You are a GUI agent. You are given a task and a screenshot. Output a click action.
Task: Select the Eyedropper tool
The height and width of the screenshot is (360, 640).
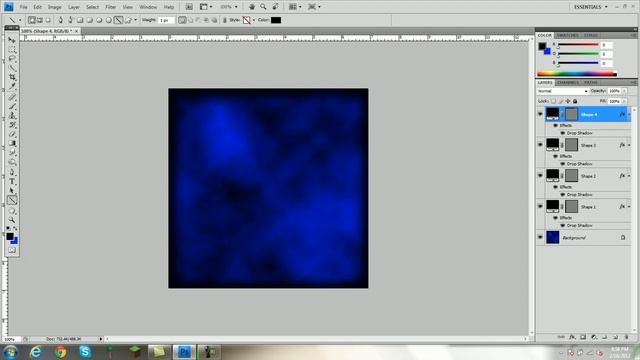click(12, 87)
